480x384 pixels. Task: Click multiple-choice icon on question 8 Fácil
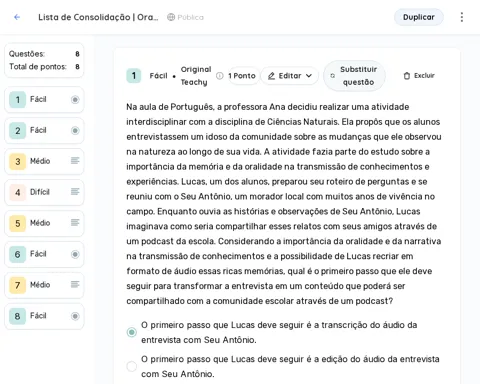click(75, 316)
